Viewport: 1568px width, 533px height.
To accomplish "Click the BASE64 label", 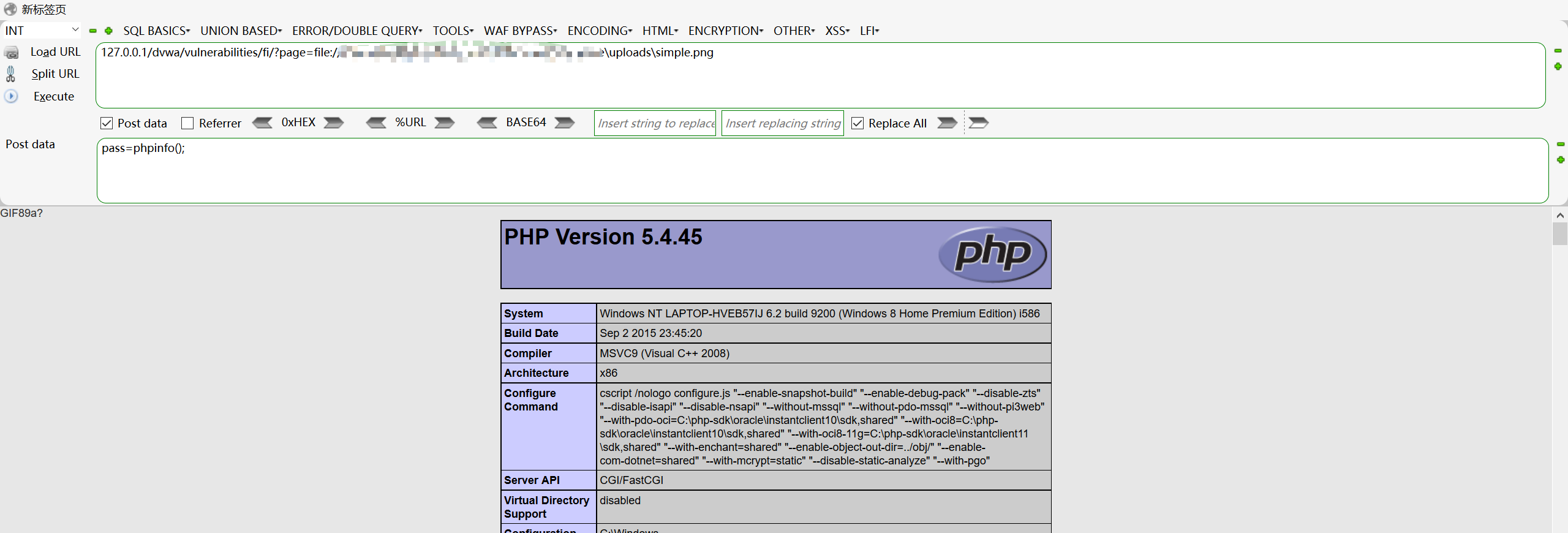I will point(526,123).
